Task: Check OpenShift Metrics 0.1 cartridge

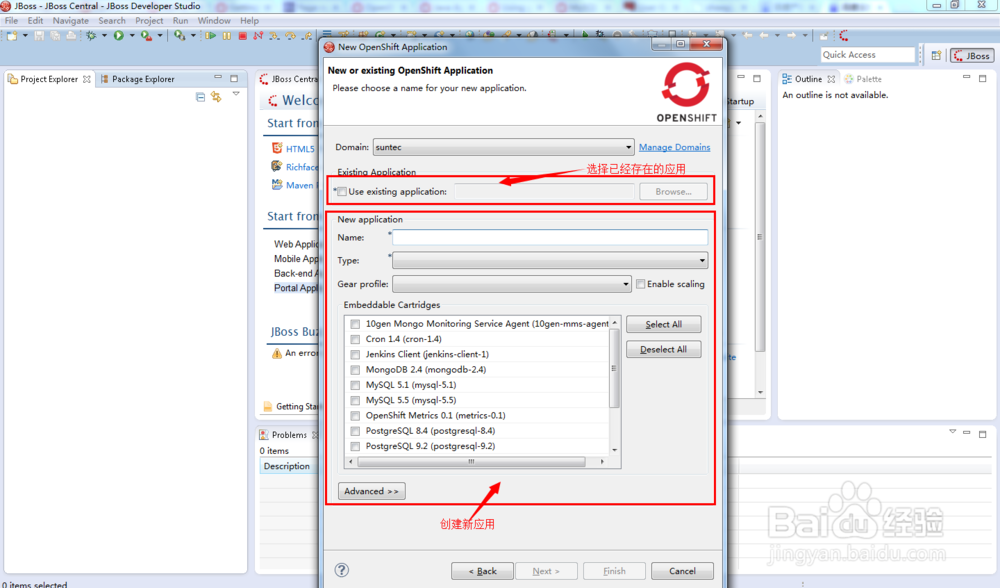Action: 355,416
